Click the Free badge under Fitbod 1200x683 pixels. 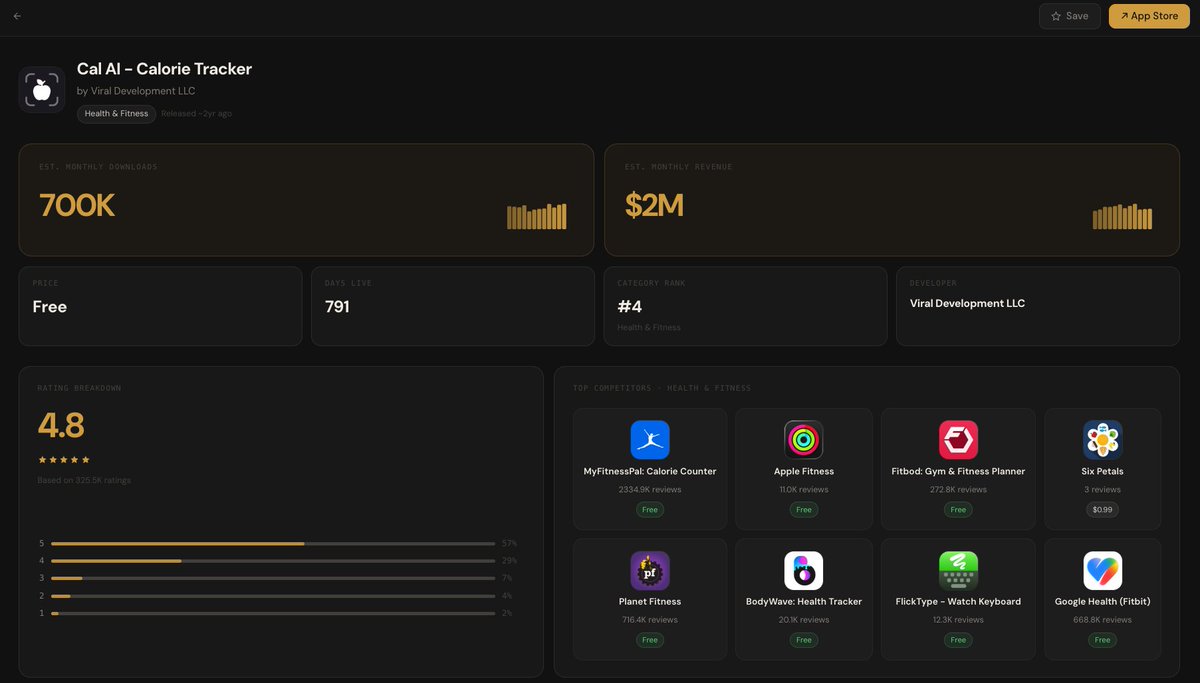958,510
